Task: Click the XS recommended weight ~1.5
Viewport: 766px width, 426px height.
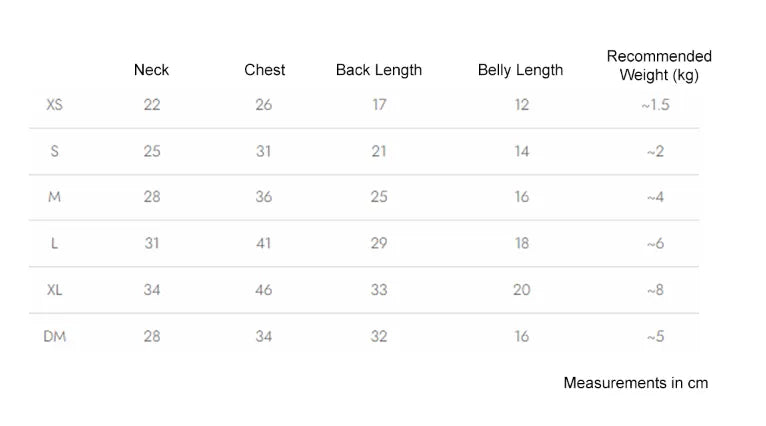Action: (x=655, y=104)
